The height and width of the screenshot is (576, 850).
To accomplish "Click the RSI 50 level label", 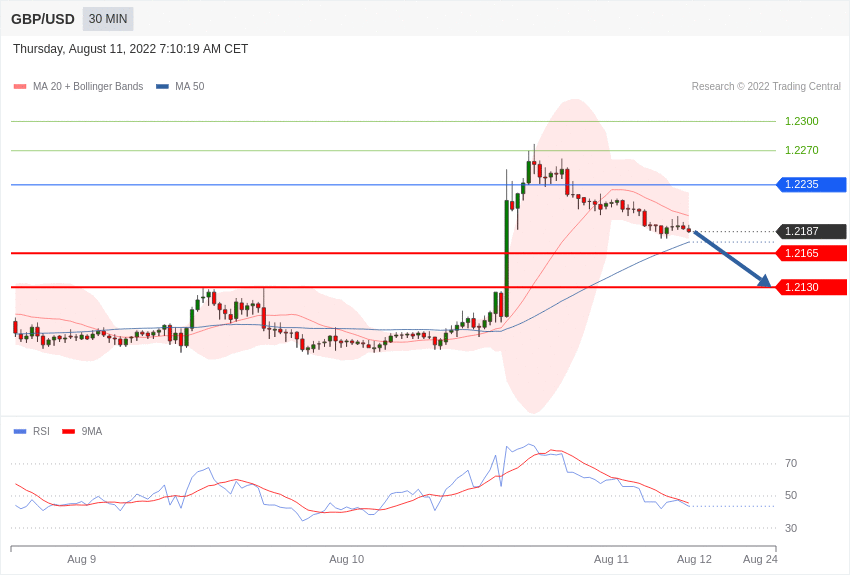I will [x=791, y=495].
